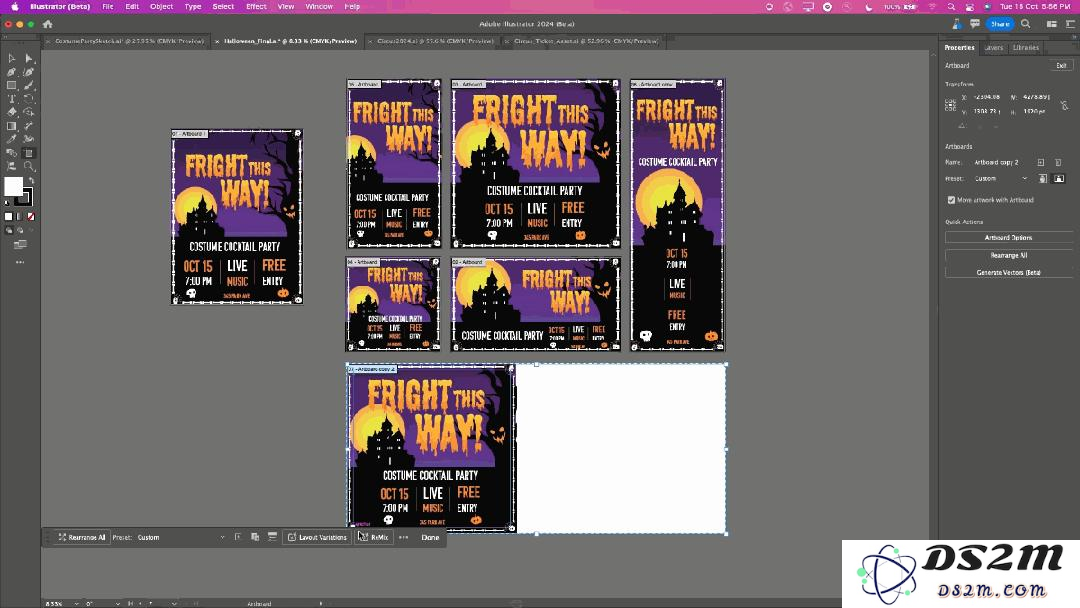Viewport: 1080px width, 608px height.
Task: Pick the Paintbrush tool
Action: pyautogui.click(x=29, y=85)
